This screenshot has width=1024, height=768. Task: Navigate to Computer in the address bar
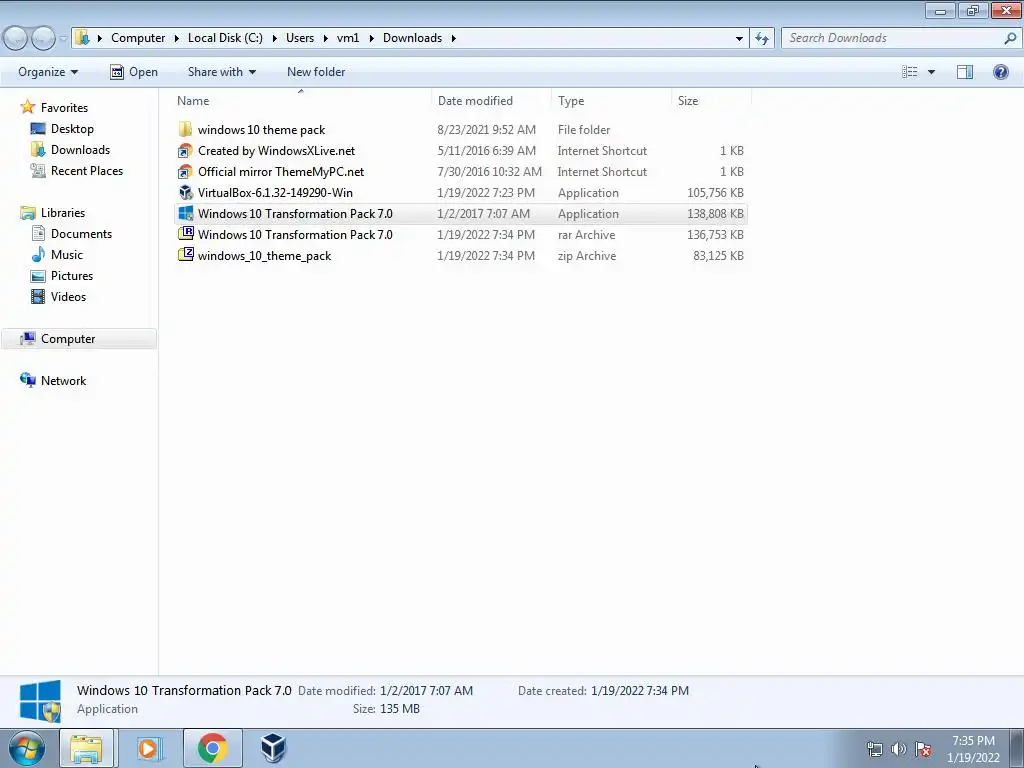tap(138, 38)
